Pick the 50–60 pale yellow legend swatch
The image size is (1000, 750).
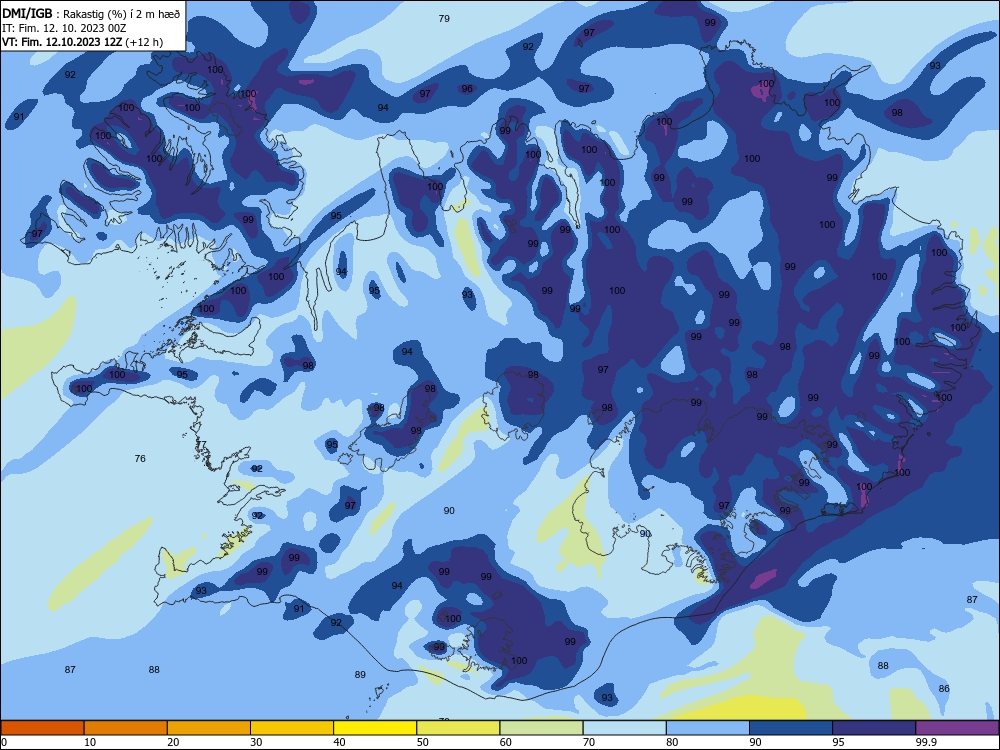(x=459, y=728)
